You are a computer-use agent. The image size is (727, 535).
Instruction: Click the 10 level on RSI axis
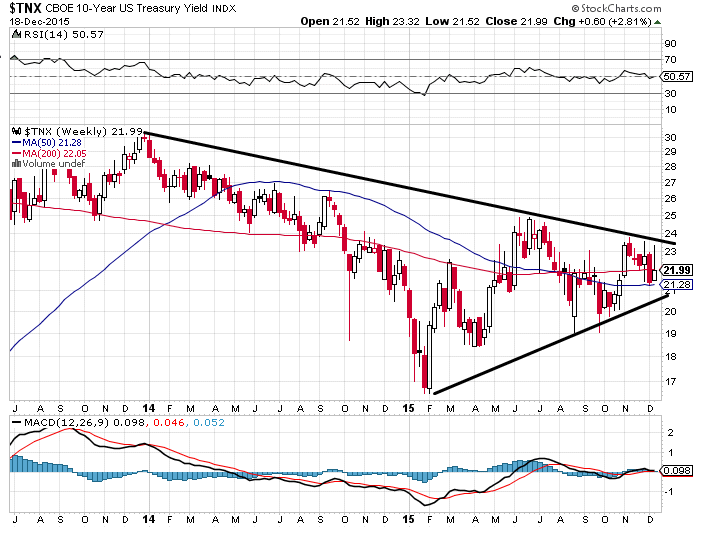(x=670, y=110)
